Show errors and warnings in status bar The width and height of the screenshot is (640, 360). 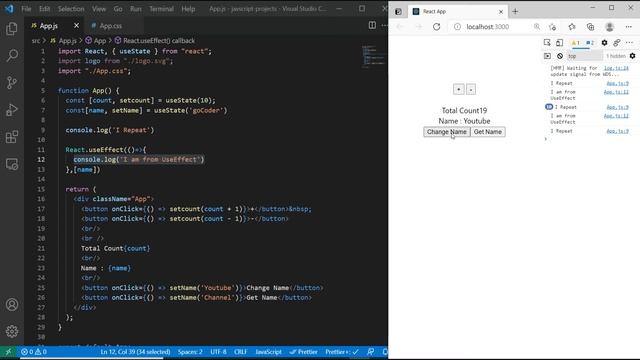pos(34,351)
